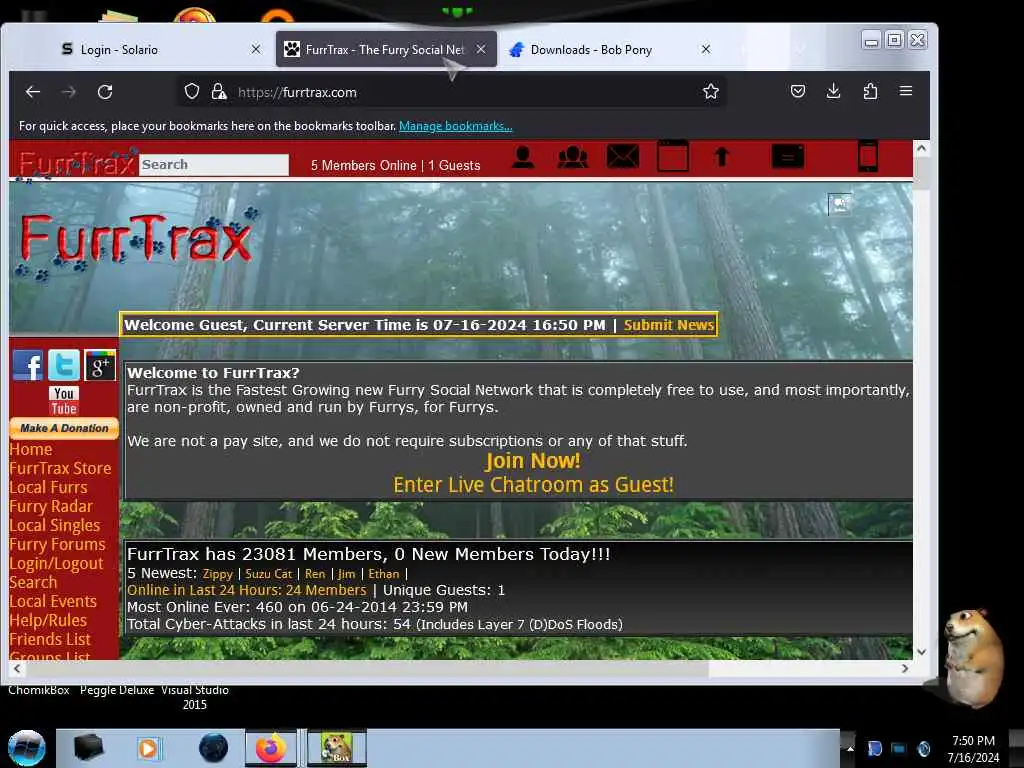Screen dimensions: 1024x768
Task: Open Friends List sidebar link
Action: coord(50,639)
